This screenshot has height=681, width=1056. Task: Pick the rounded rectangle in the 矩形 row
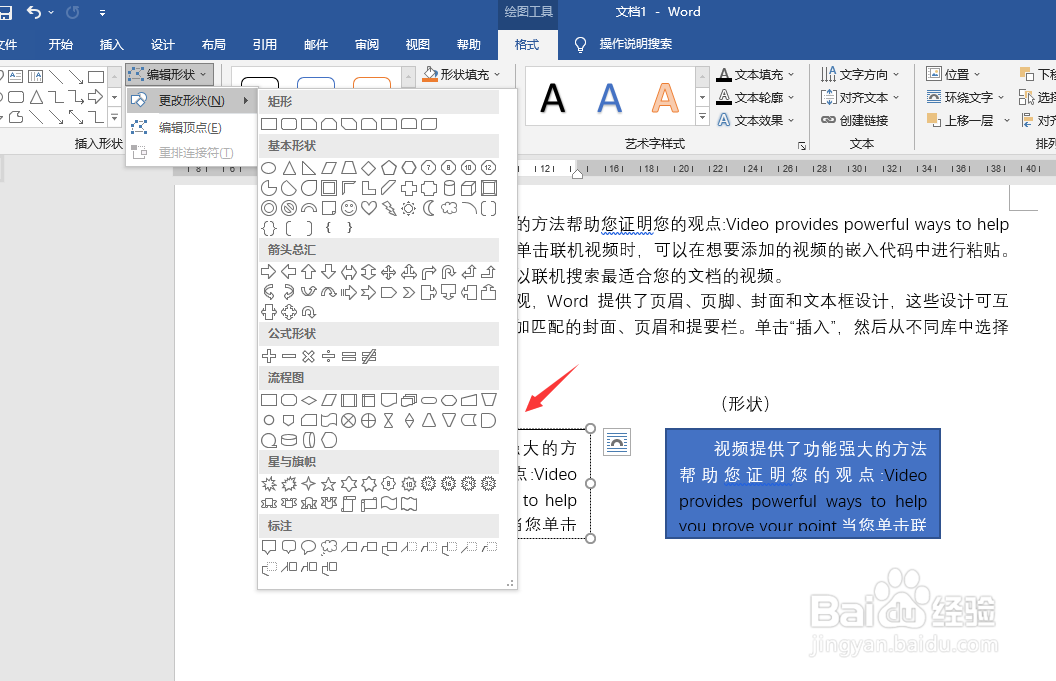click(x=289, y=124)
